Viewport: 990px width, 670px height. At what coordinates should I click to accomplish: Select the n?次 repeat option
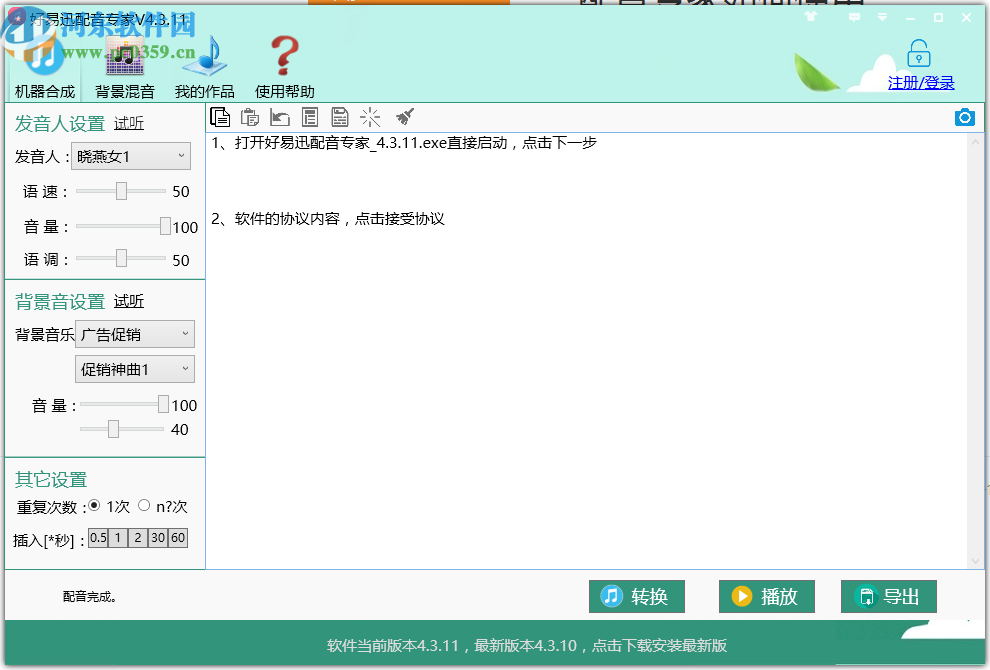point(143,506)
